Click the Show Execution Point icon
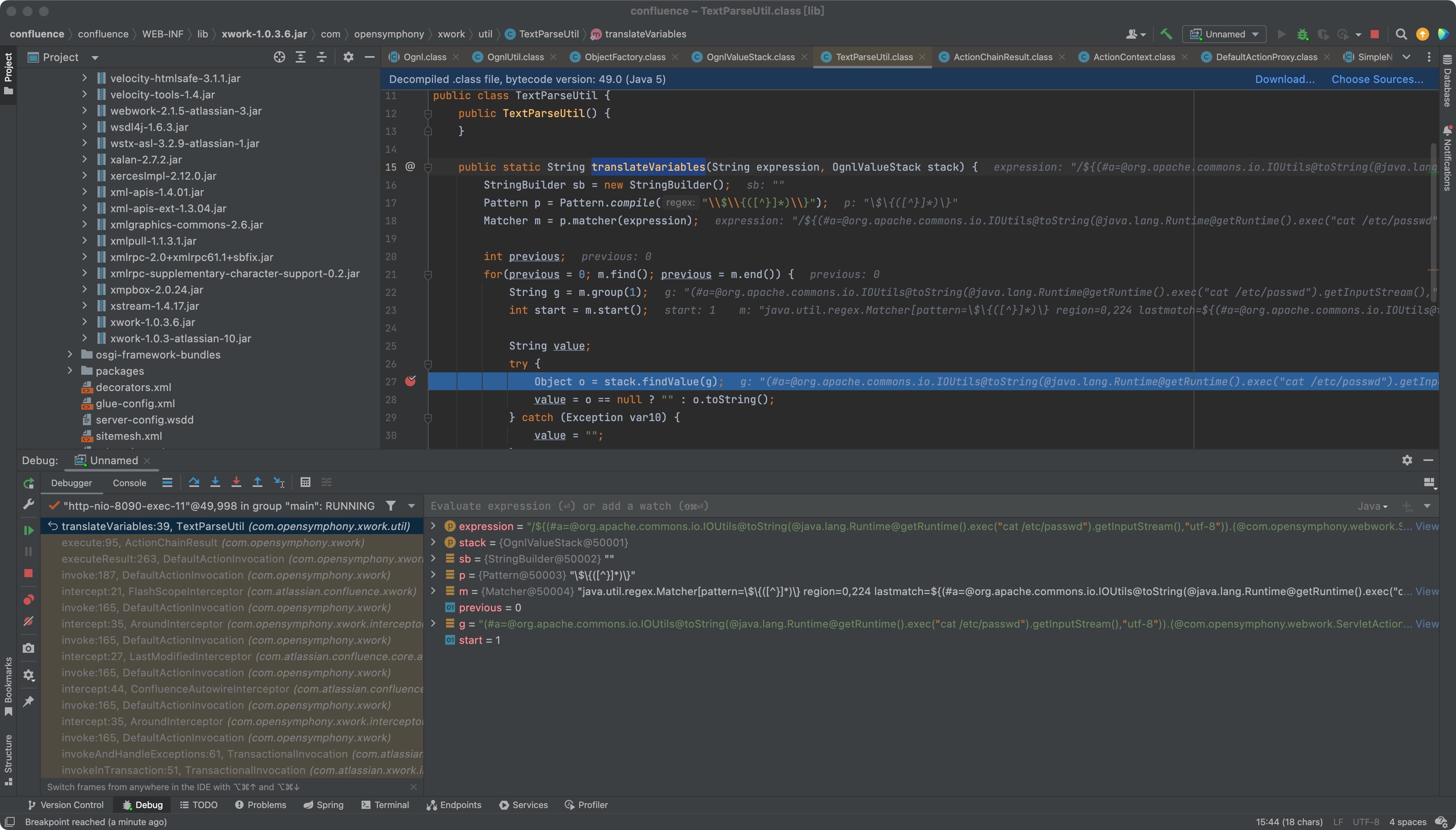This screenshot has width=1456, height=830. pos(167,482)
